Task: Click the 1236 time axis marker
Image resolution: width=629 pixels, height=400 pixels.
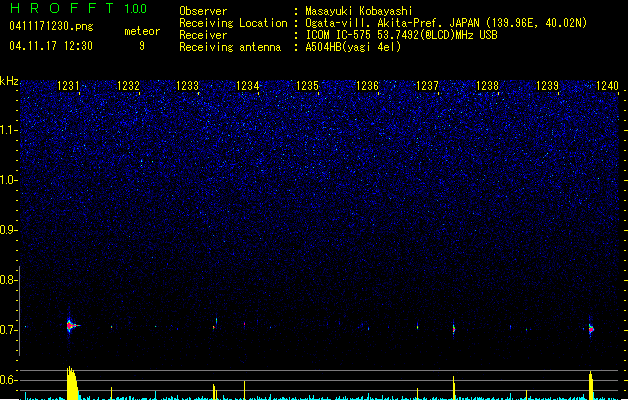Action: point(367,85)
